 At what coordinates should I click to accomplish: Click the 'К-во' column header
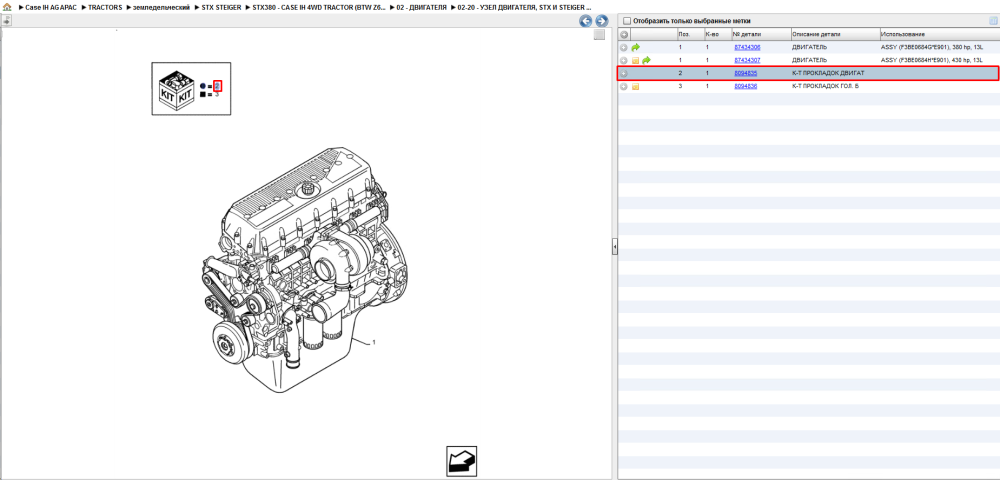(x=717, y=34)
